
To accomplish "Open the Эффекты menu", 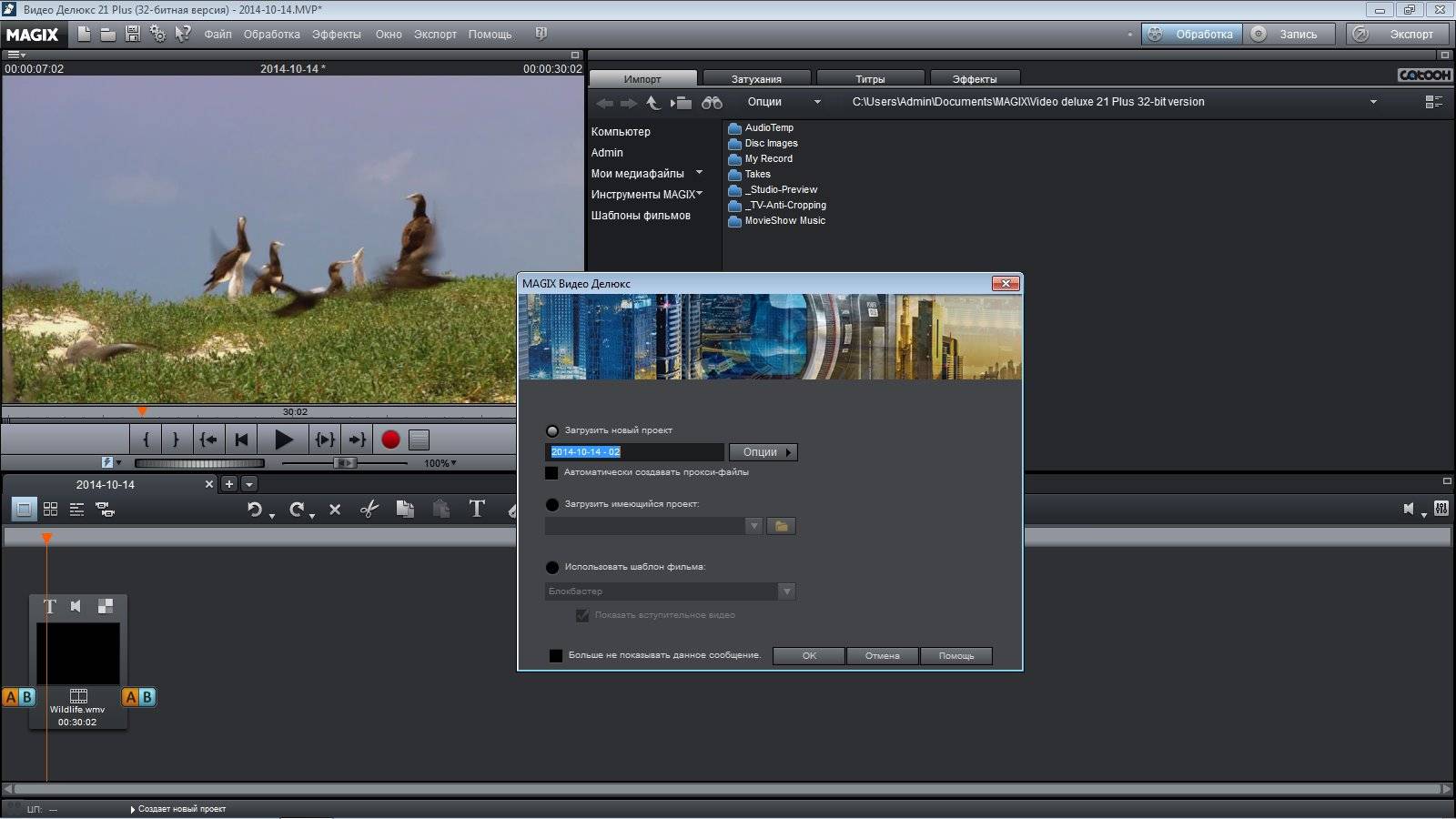I will [x=336, y=35].
